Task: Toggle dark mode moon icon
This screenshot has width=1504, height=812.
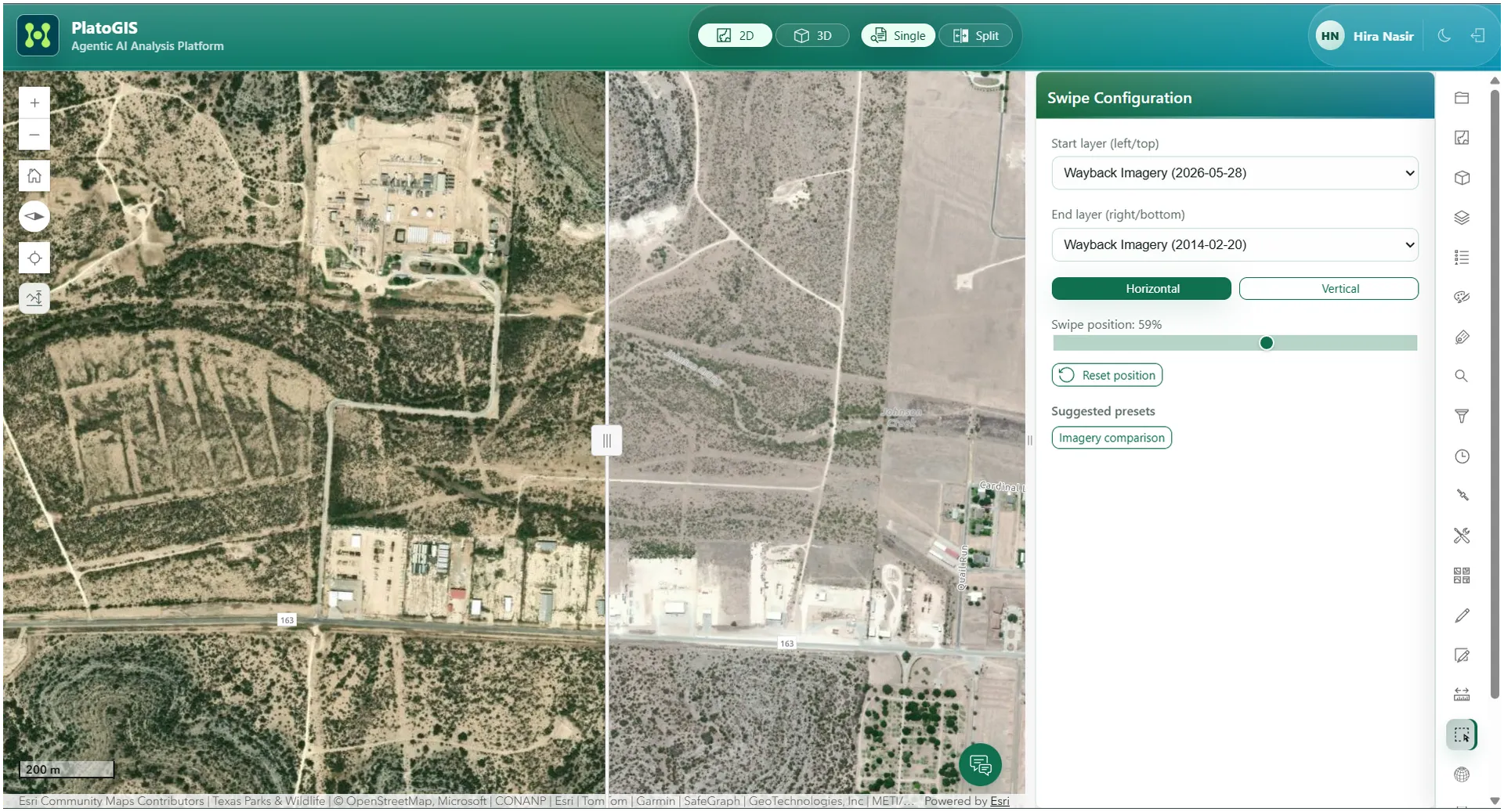Action: pyautogui.click(x=1444, y=35)
